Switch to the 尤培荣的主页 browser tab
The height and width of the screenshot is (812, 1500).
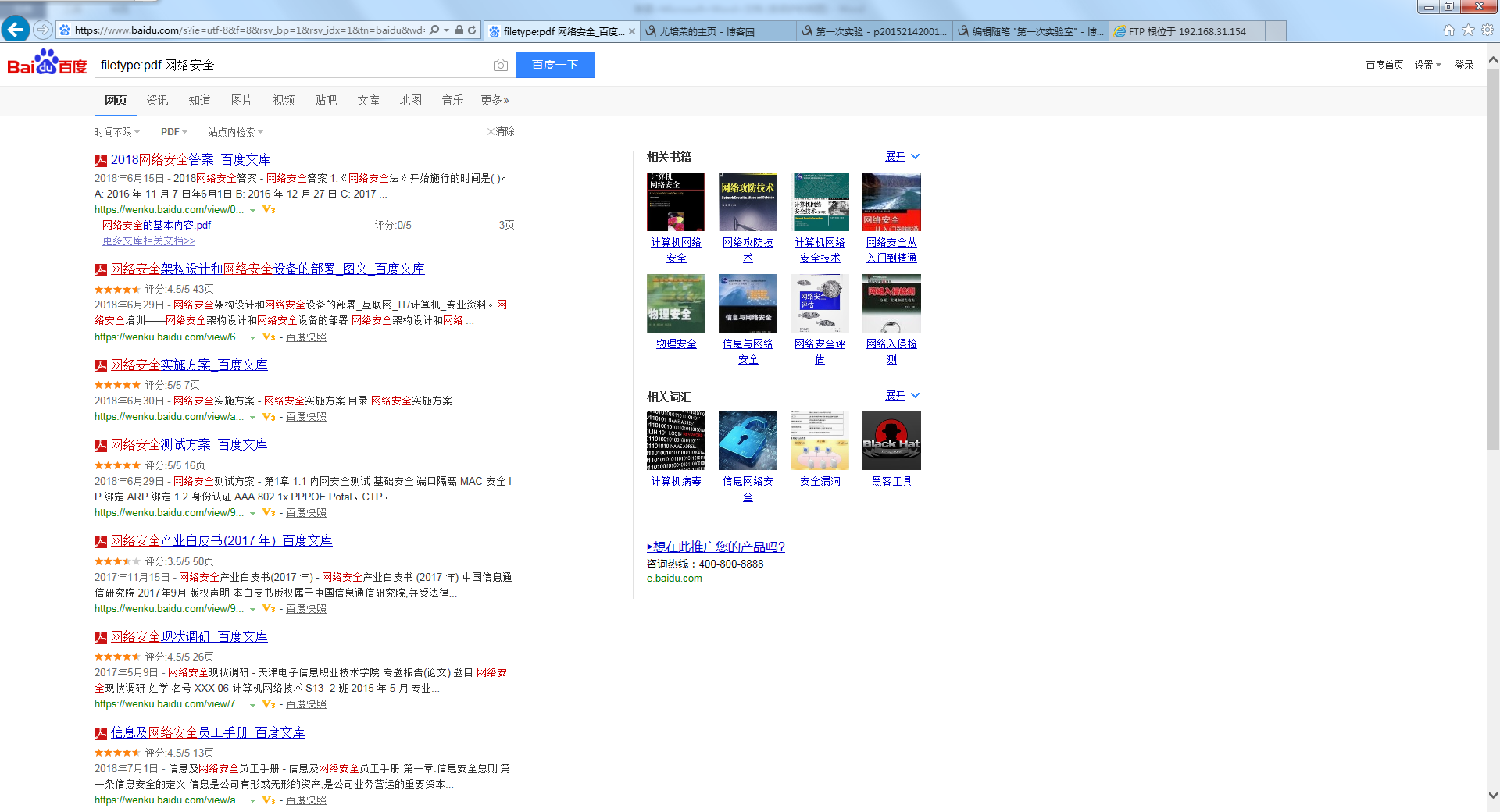[718, 31]
